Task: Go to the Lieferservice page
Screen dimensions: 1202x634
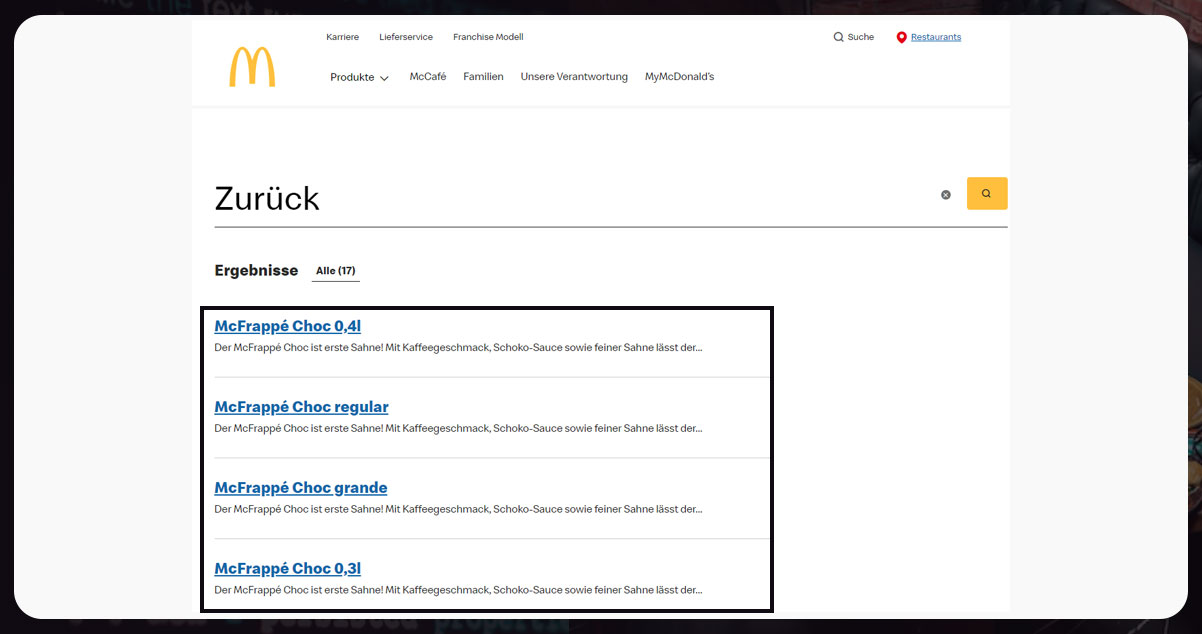Action: [406, 37]
